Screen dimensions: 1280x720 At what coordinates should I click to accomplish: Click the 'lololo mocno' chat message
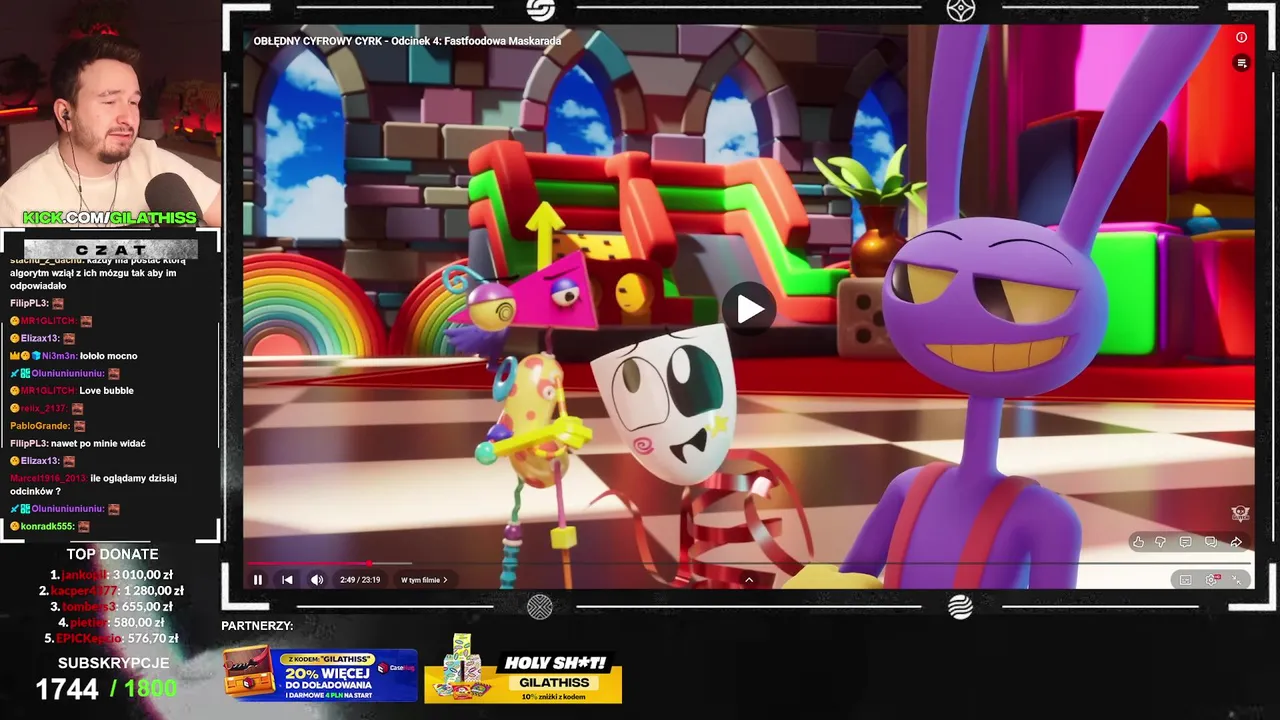(x=108, y=356)
